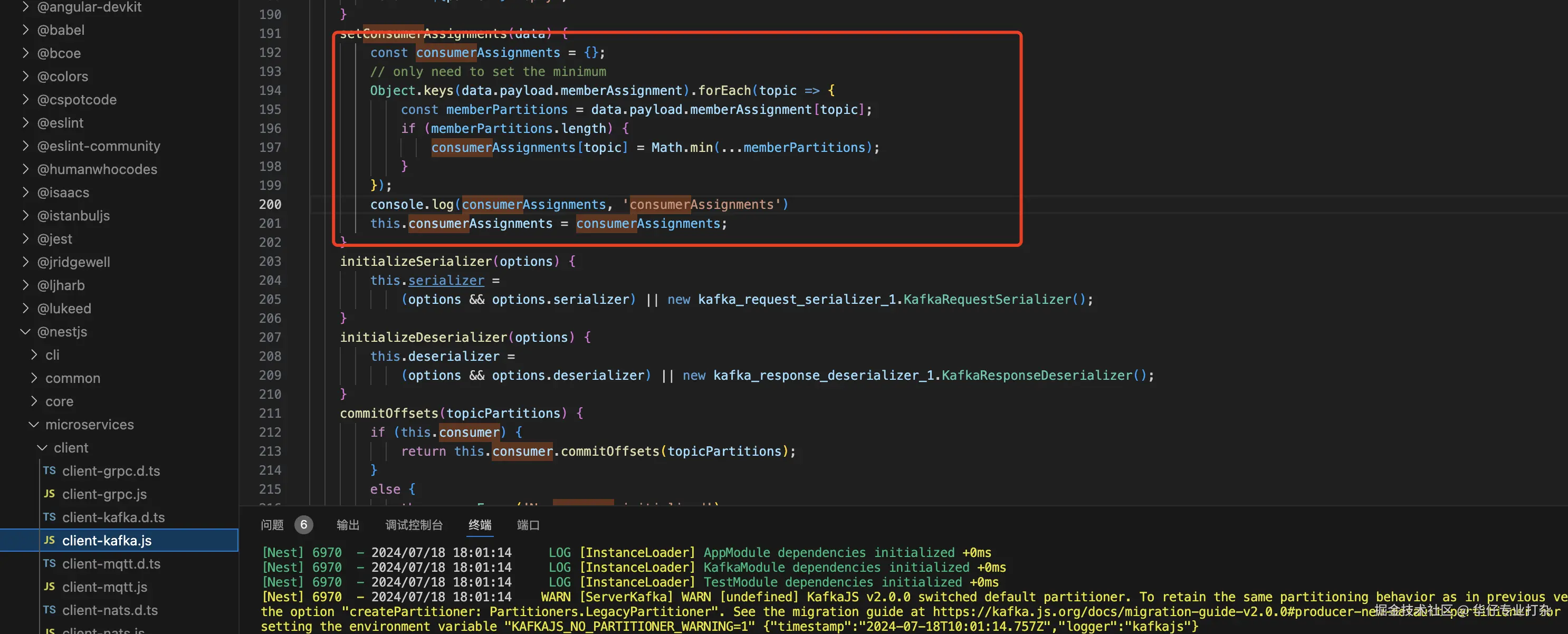This screenshot has height=634, width=1568.
Task: Select the 端口 panel tab
Action: point(528,524)
